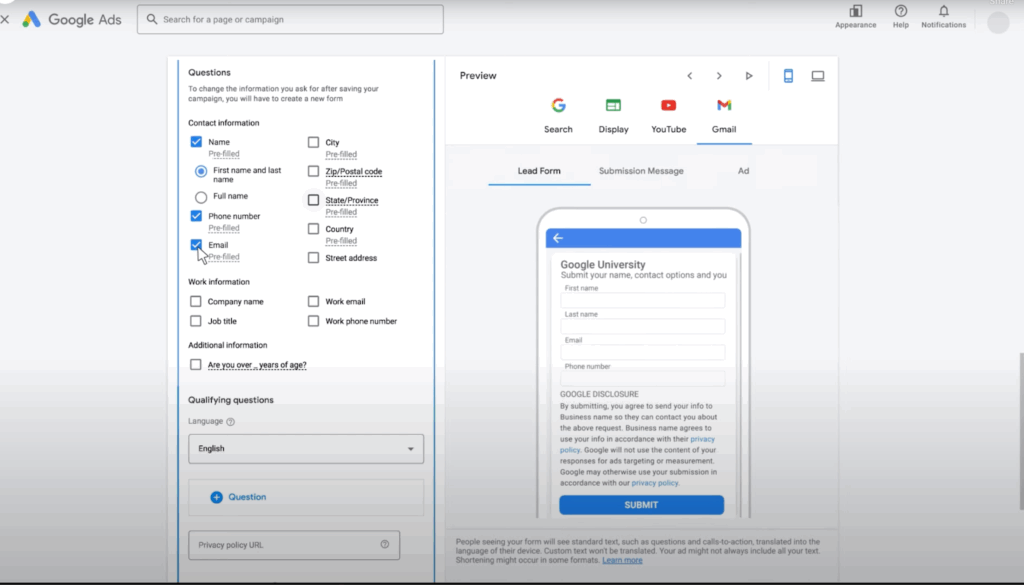
Task: Check the Country checkbox
Action: (x=313, y=229)
